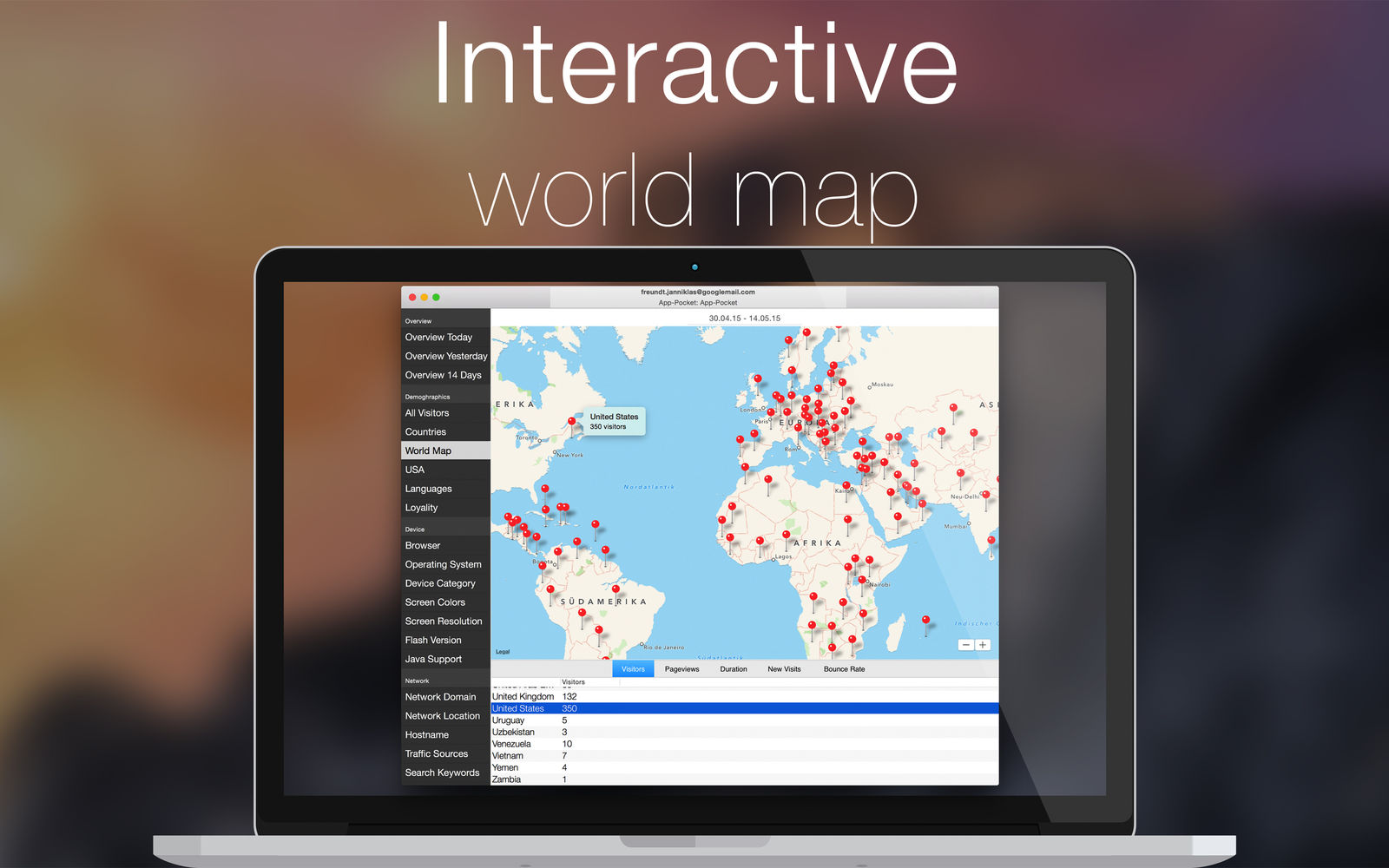Open the Operating System report
The width and height of the screenshot is (1389, 868).
pyautogui.click(x=443, y=564)
